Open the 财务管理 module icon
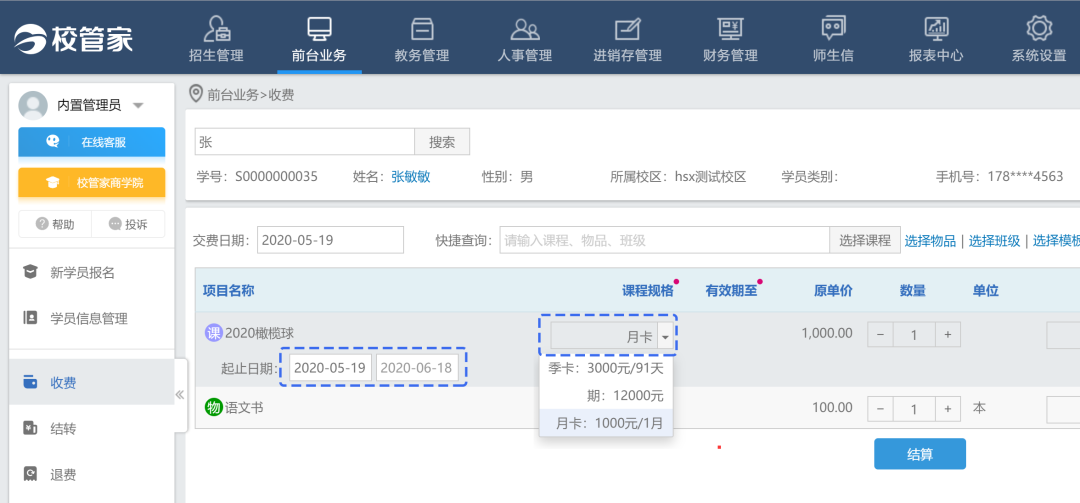The height and width of the screenshot is (503, 1080). click(730, 29)
